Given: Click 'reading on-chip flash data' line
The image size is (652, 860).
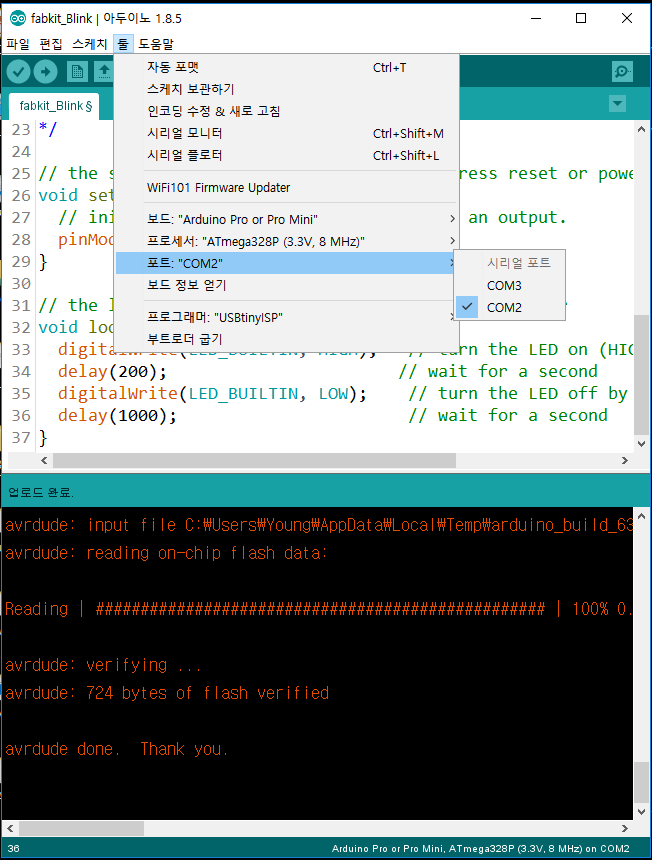Looking at the screenshot, I should pos(166,553).
